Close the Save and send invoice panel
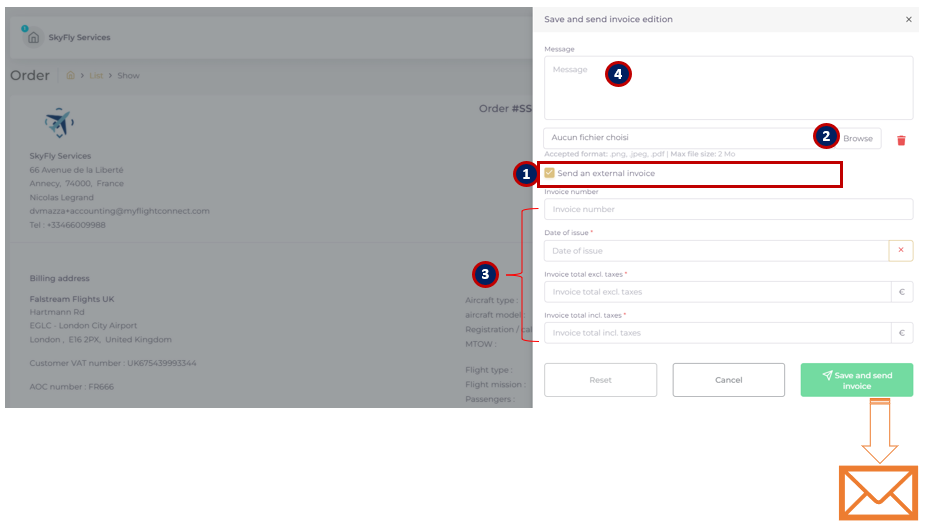This screenshot has height=525, width=930. coord(908,19)
